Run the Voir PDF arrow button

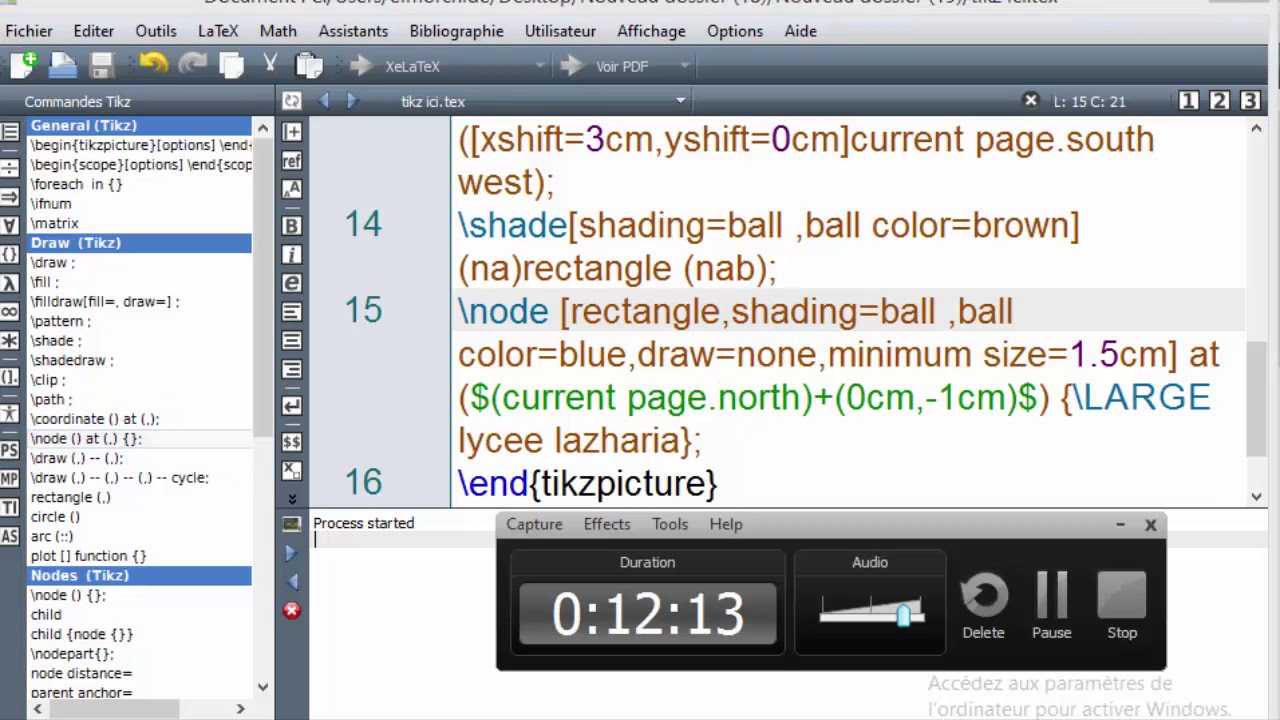(571, 66)
